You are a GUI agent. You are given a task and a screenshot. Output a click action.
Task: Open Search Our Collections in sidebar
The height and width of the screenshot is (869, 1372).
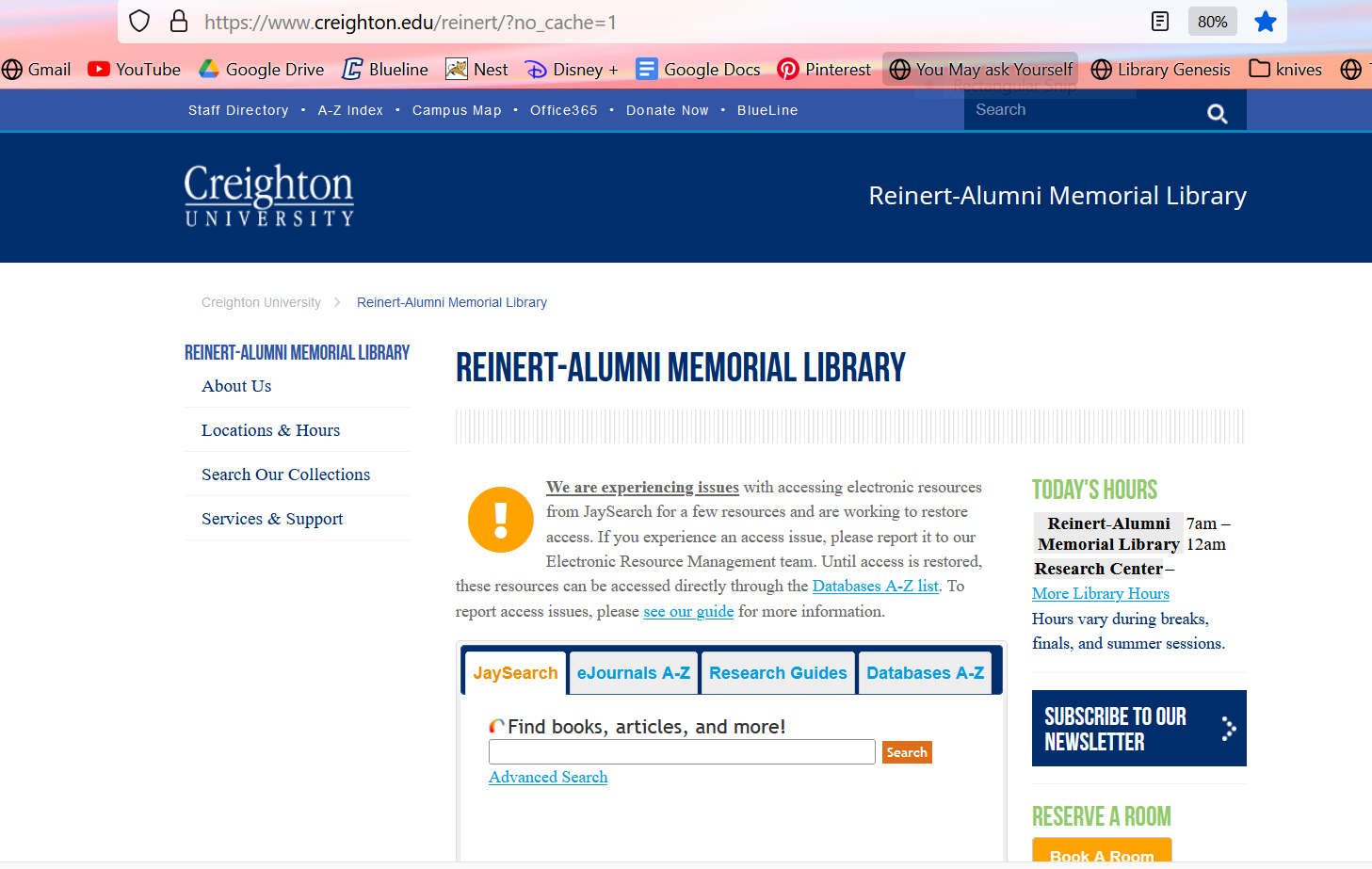286,475
